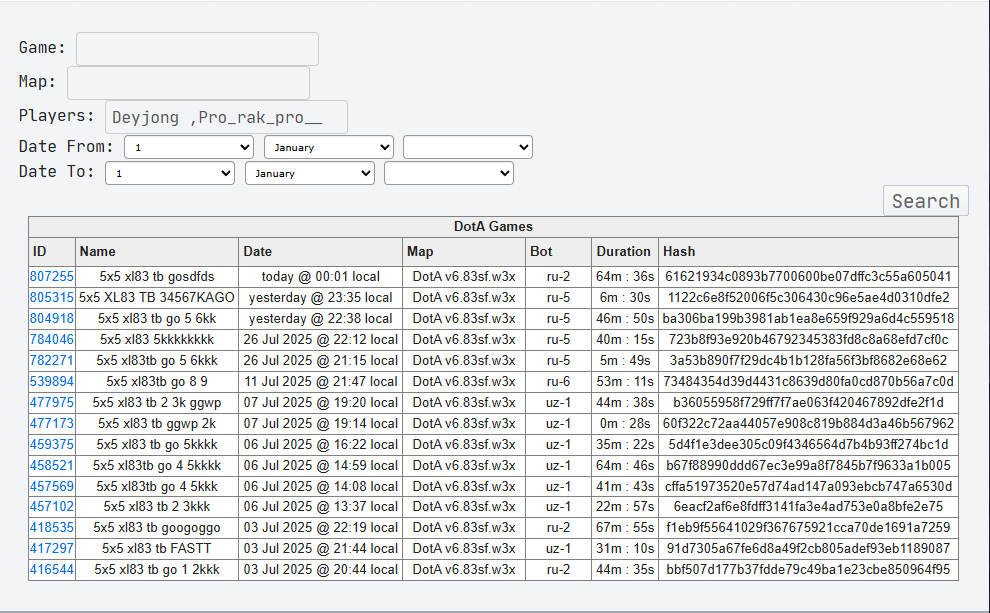990x613 pixels.
Task: Open game ID 459375 link
Action: click(x=52, y=444)
